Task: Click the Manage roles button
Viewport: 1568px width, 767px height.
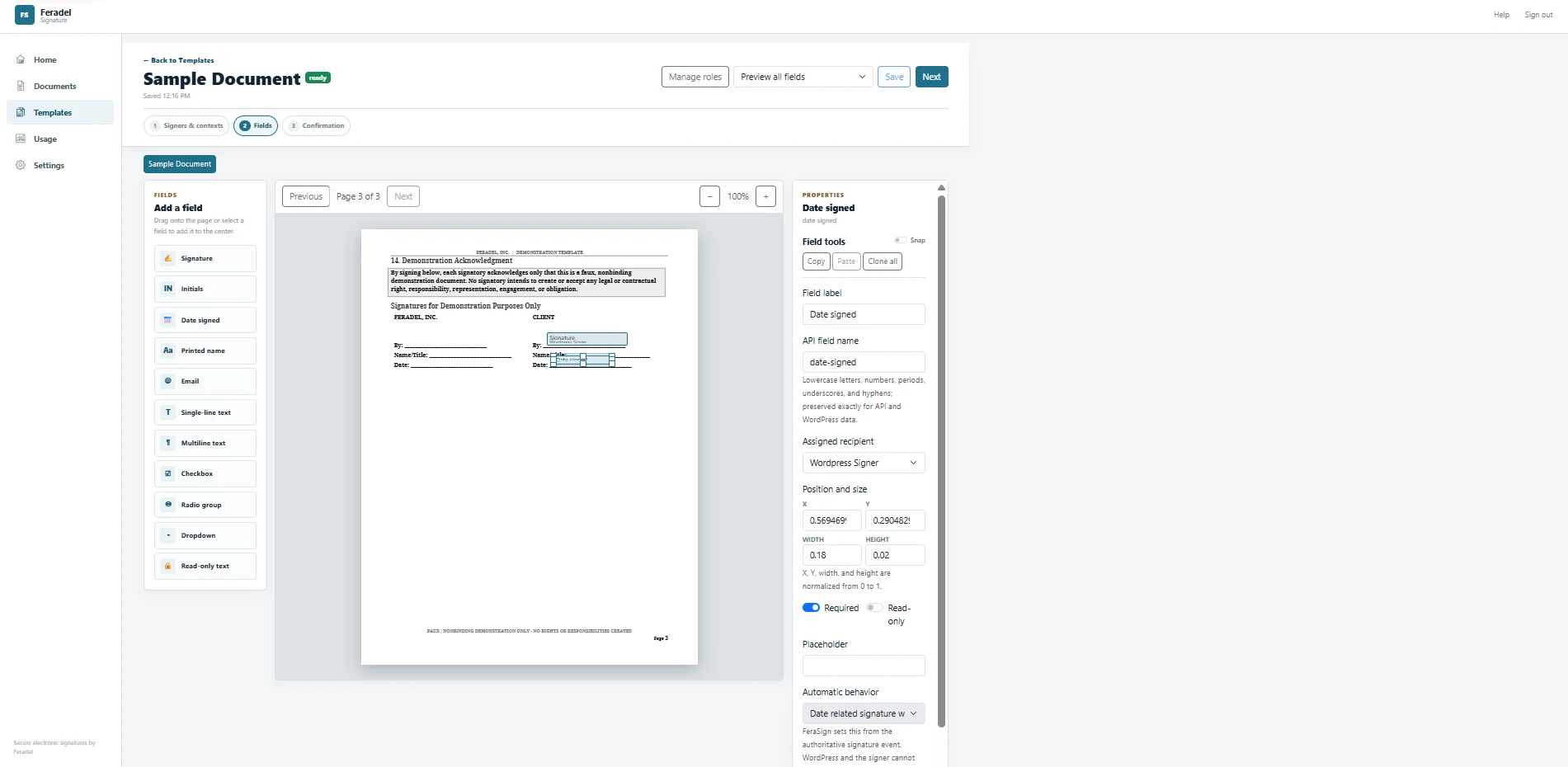Action: (x=695, y=77)
